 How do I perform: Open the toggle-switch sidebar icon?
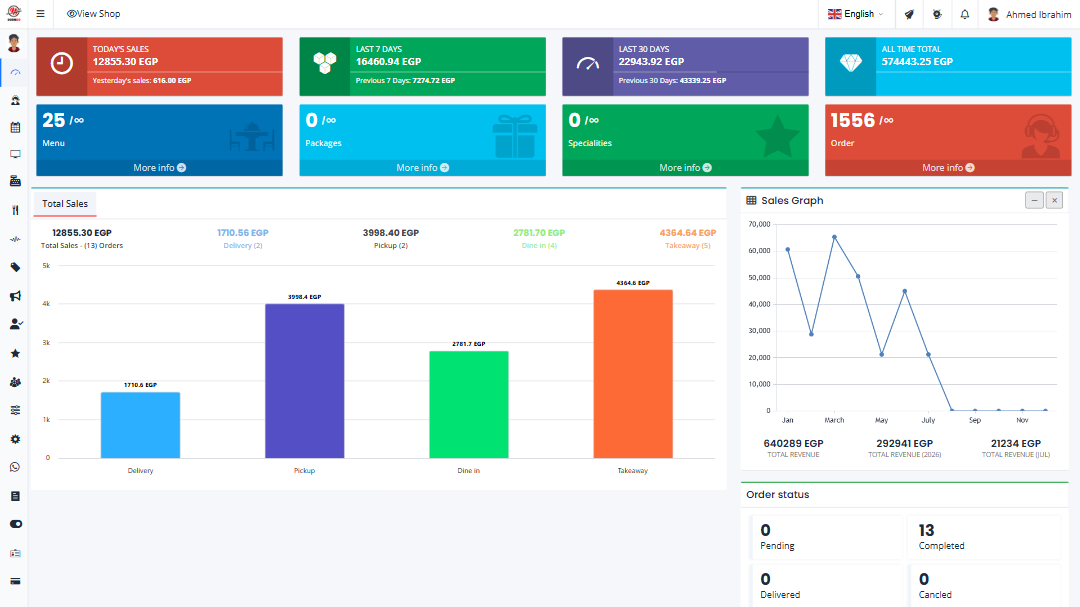click(x=16, y=524)
